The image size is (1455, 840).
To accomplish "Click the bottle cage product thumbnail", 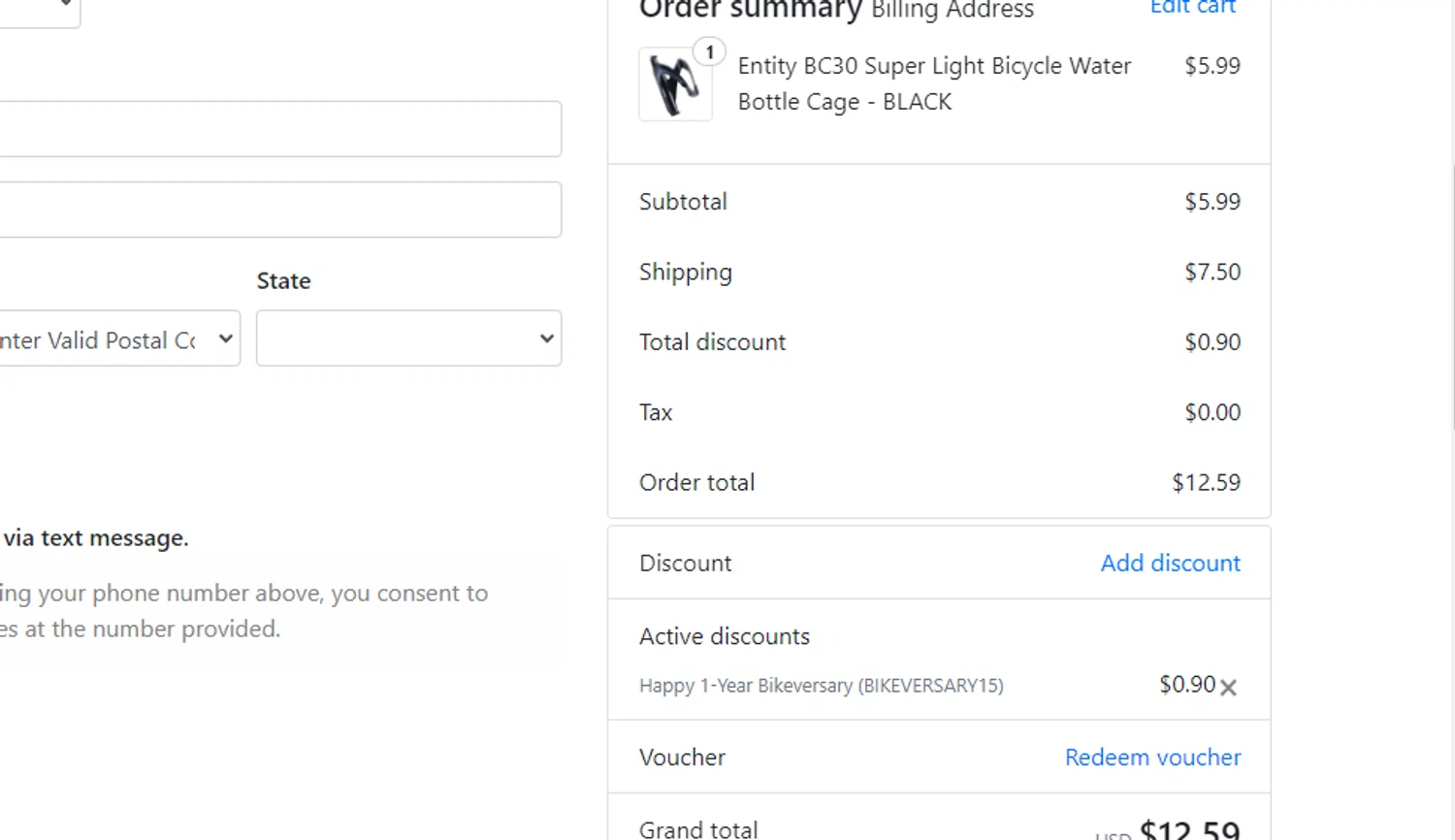I will point(675,85).
